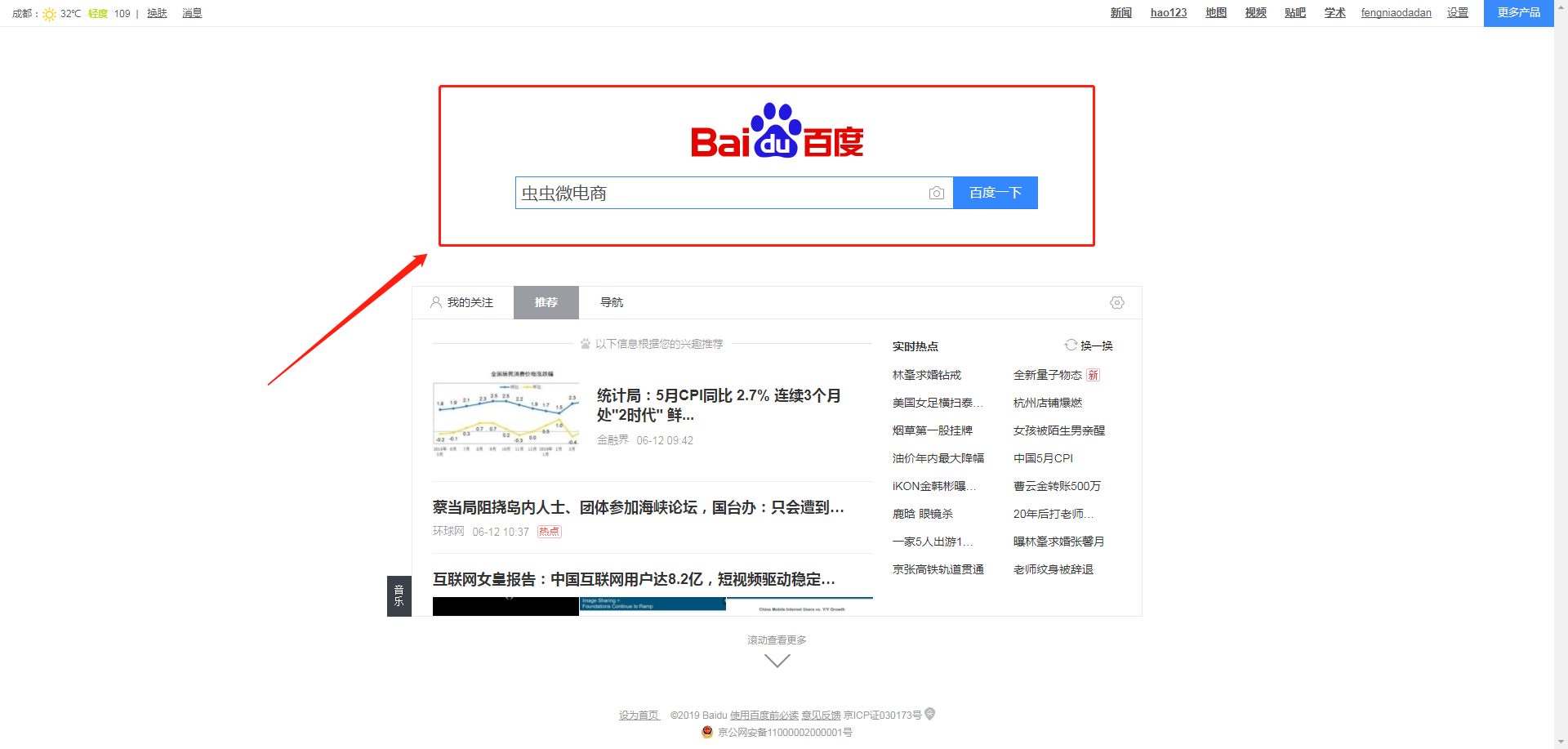Viewport: 1568px width, 749px height.
Task: Open the 统计局 5月CPI news headline
Action: pos(719,405)
